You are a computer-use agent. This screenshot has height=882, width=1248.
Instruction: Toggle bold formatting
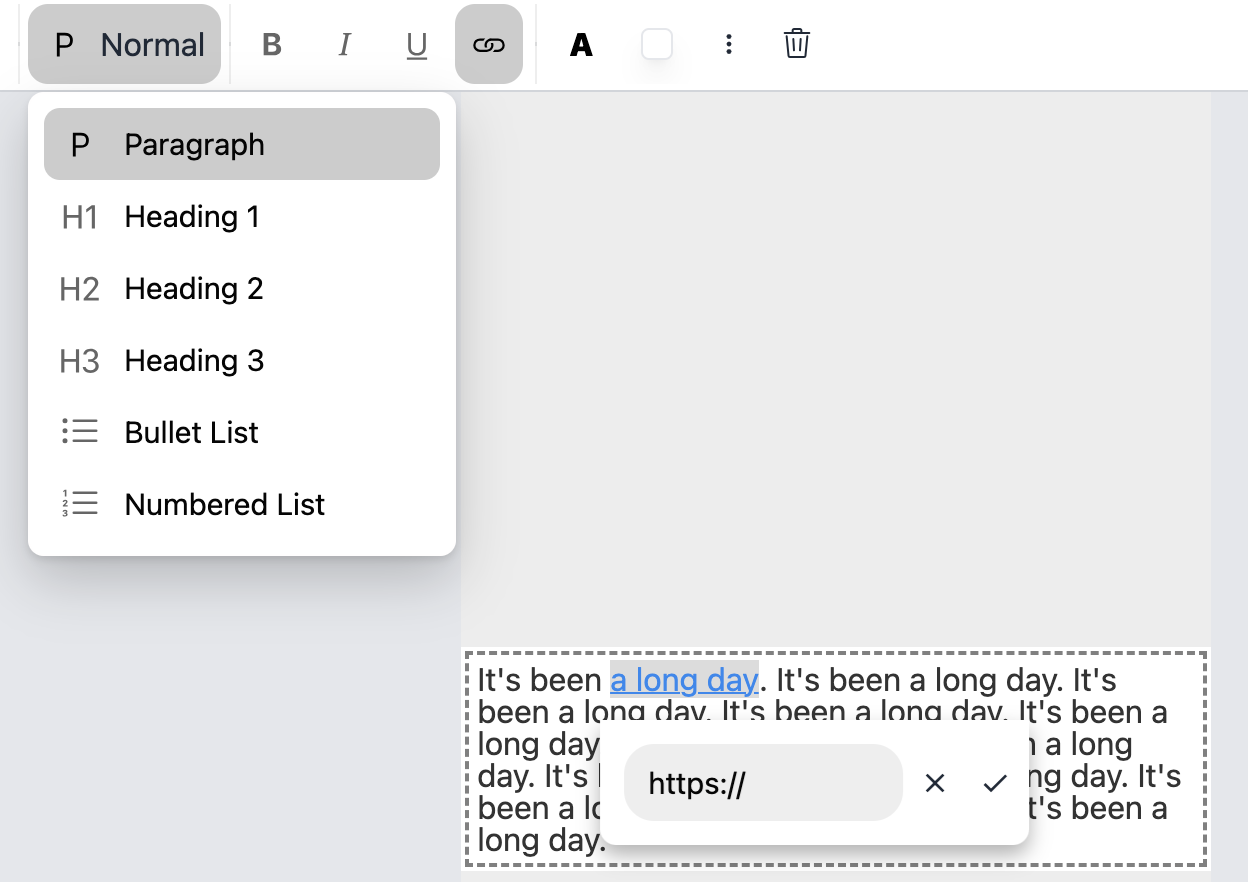tap(271, 44)
